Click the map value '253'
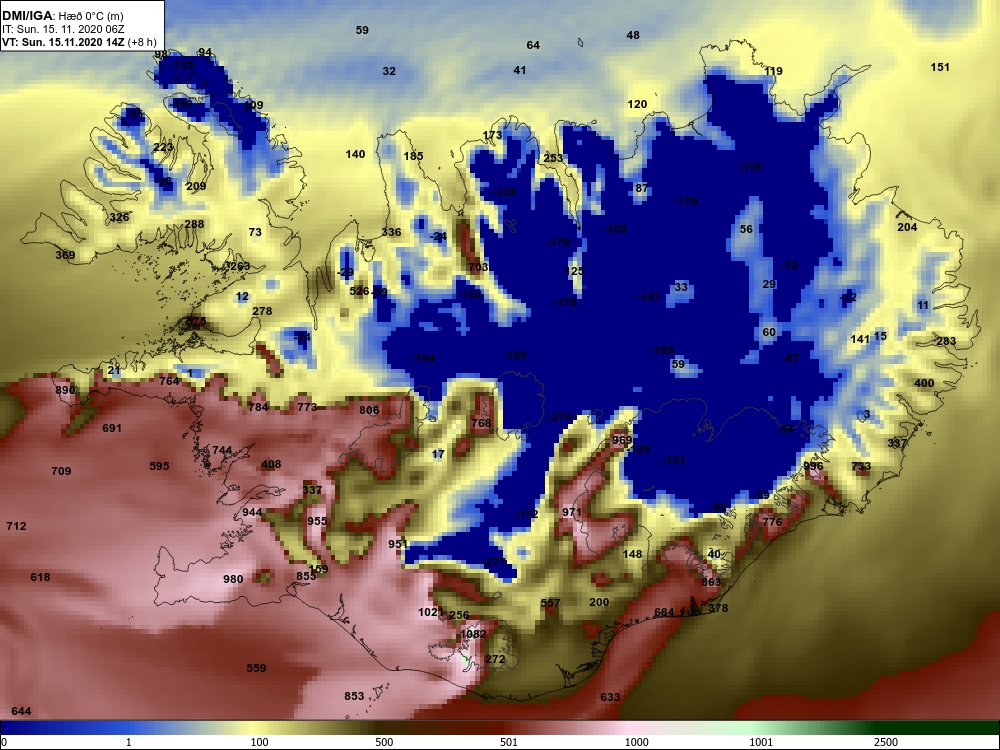1000x750 pixels. click(554, 158)
